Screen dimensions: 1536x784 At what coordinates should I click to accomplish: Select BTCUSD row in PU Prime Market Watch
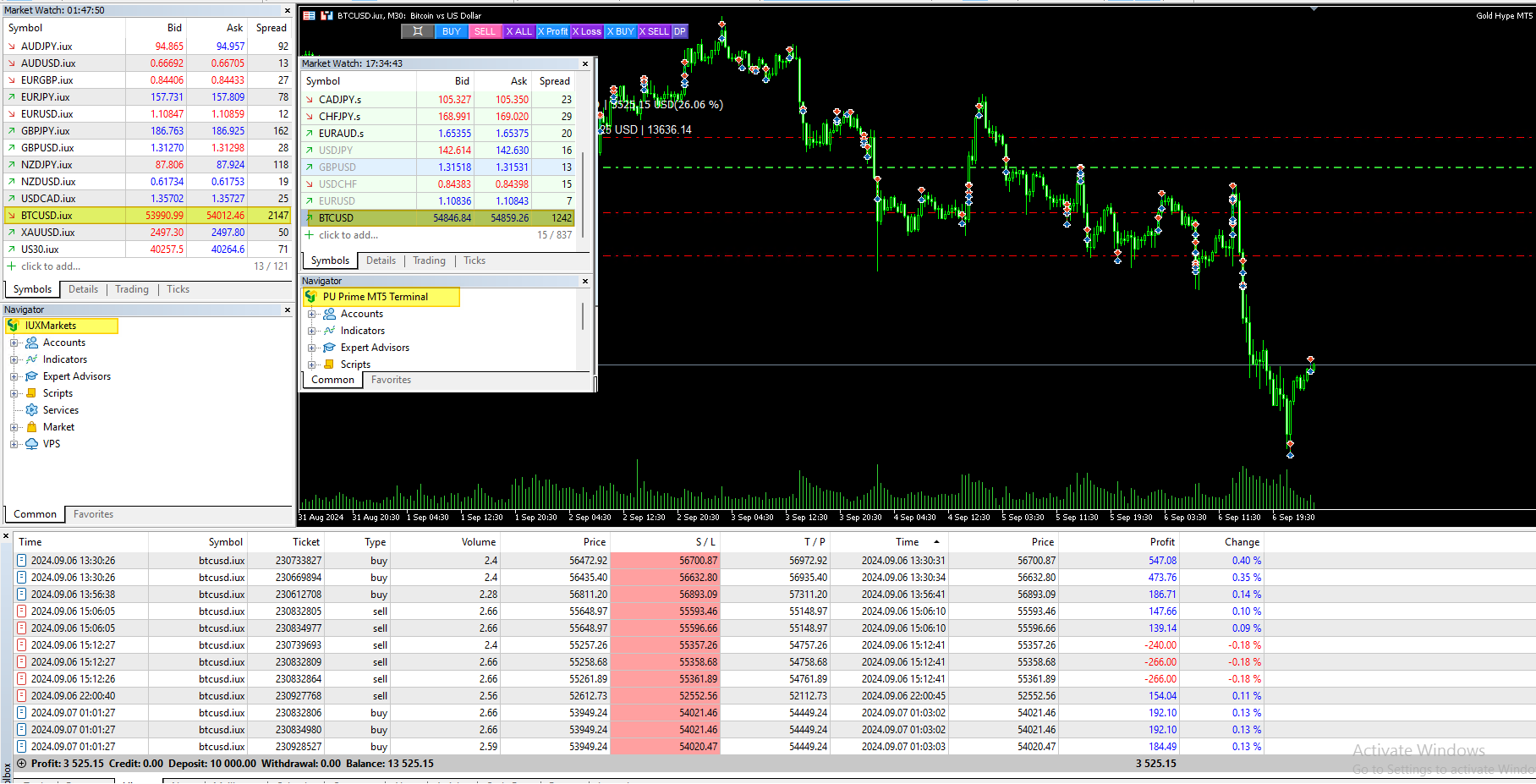click(438, 218)
